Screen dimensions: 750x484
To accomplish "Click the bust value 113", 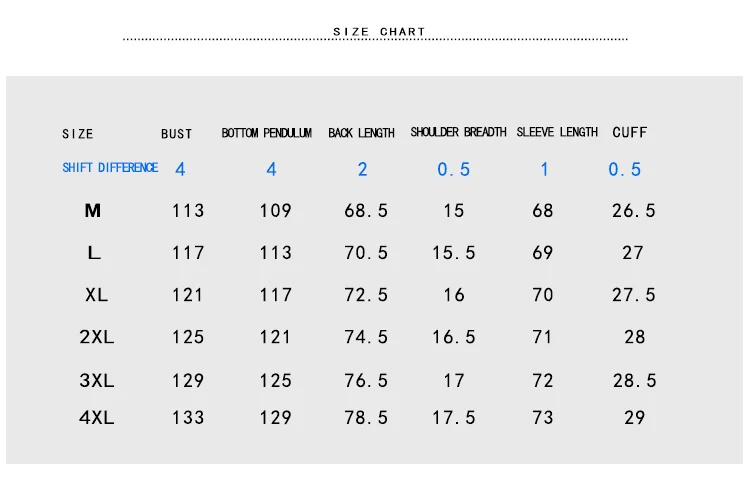I will [188, 210].
